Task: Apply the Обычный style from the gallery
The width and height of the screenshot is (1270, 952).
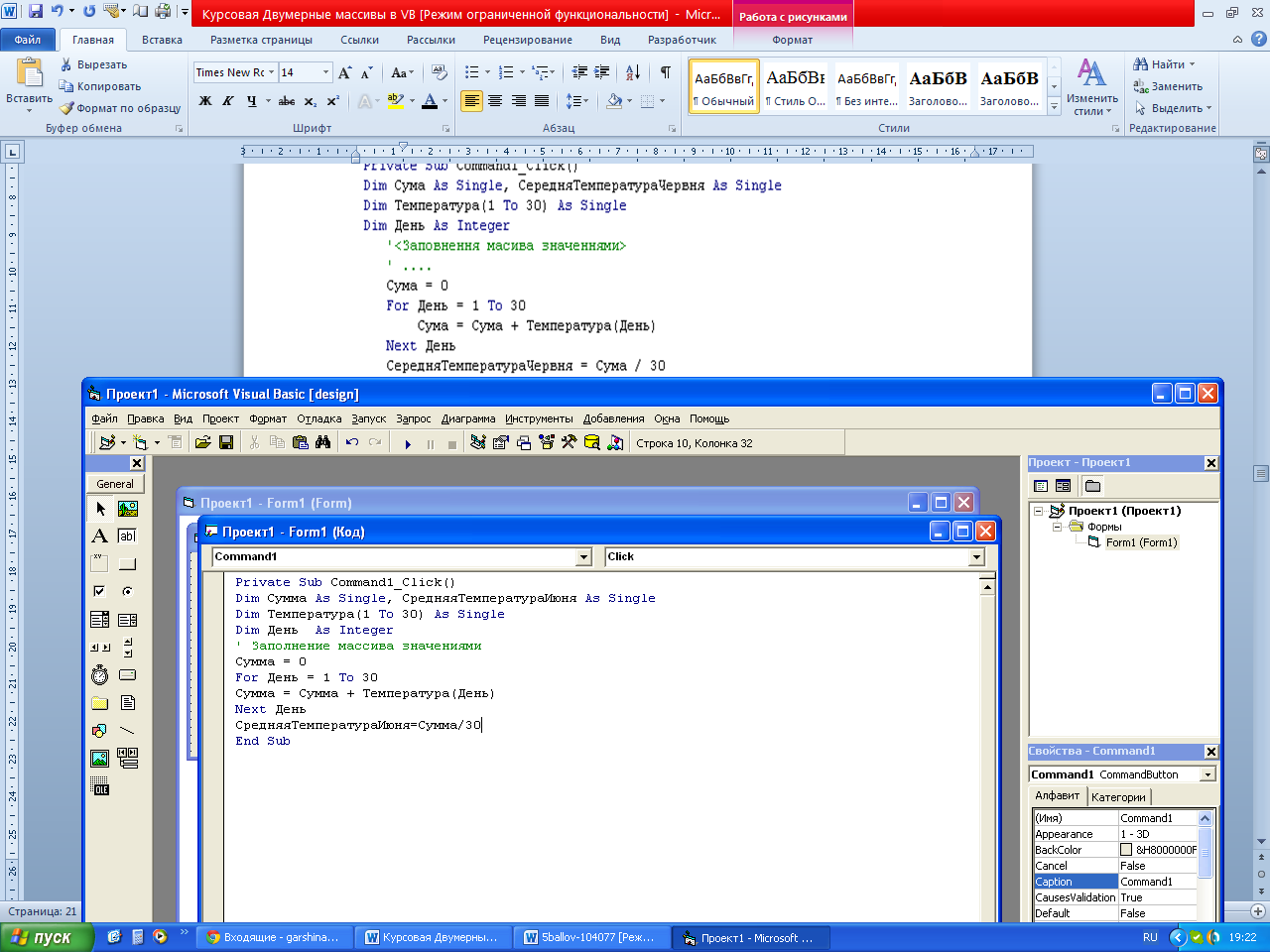Action: click(724, 87)
